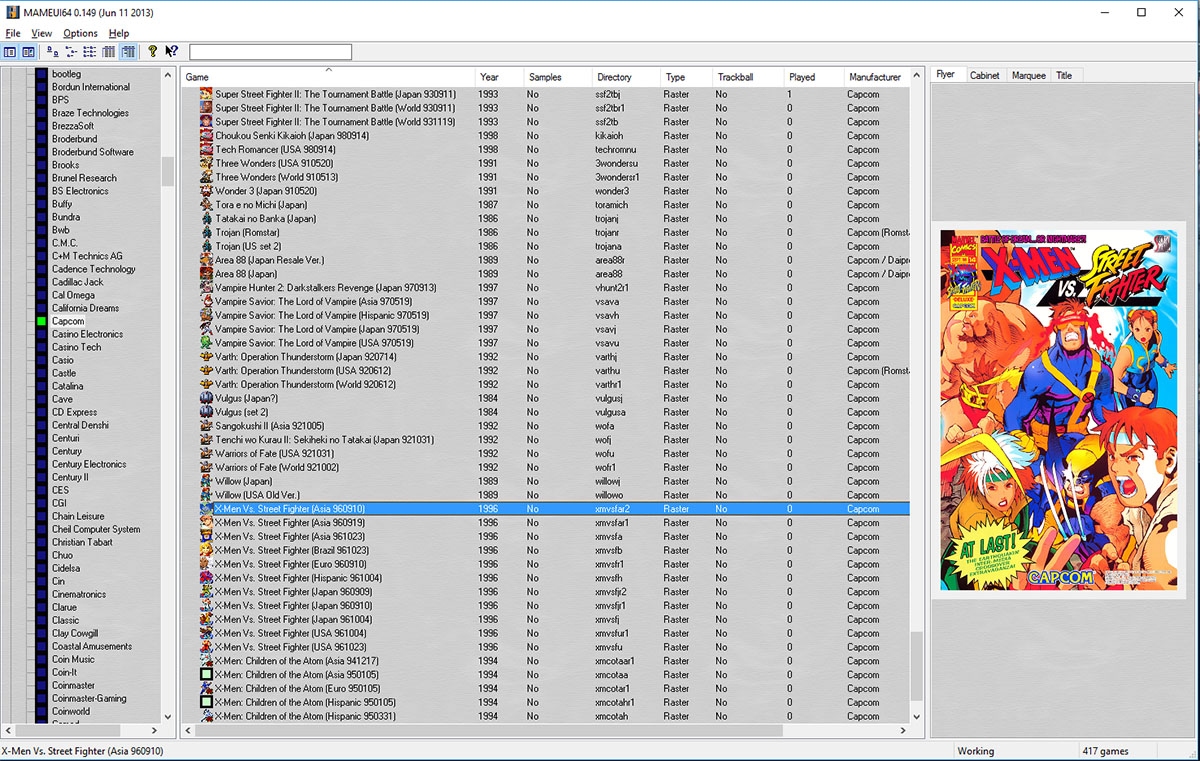
Task: Sort by the Played column header
Action: click(x=813, y=77)
